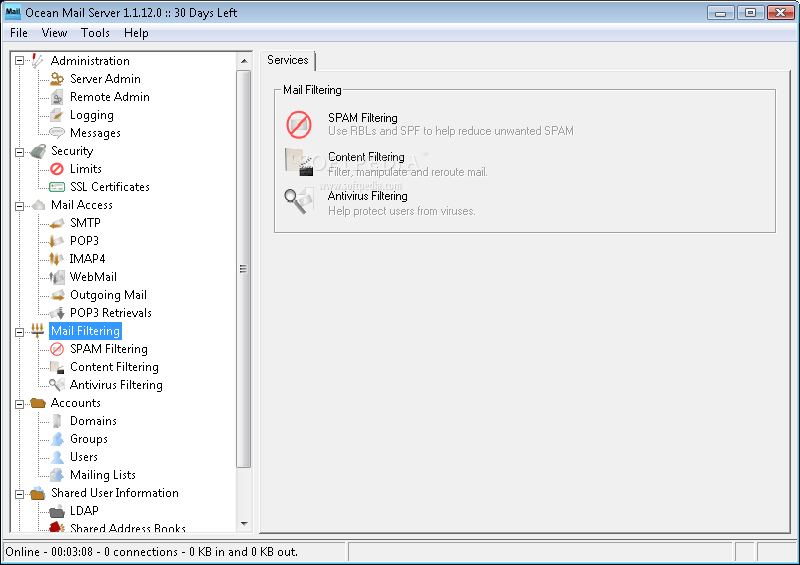Select SSL Certificates in the tree
800x565 pixels.
[x=110, y=187]
